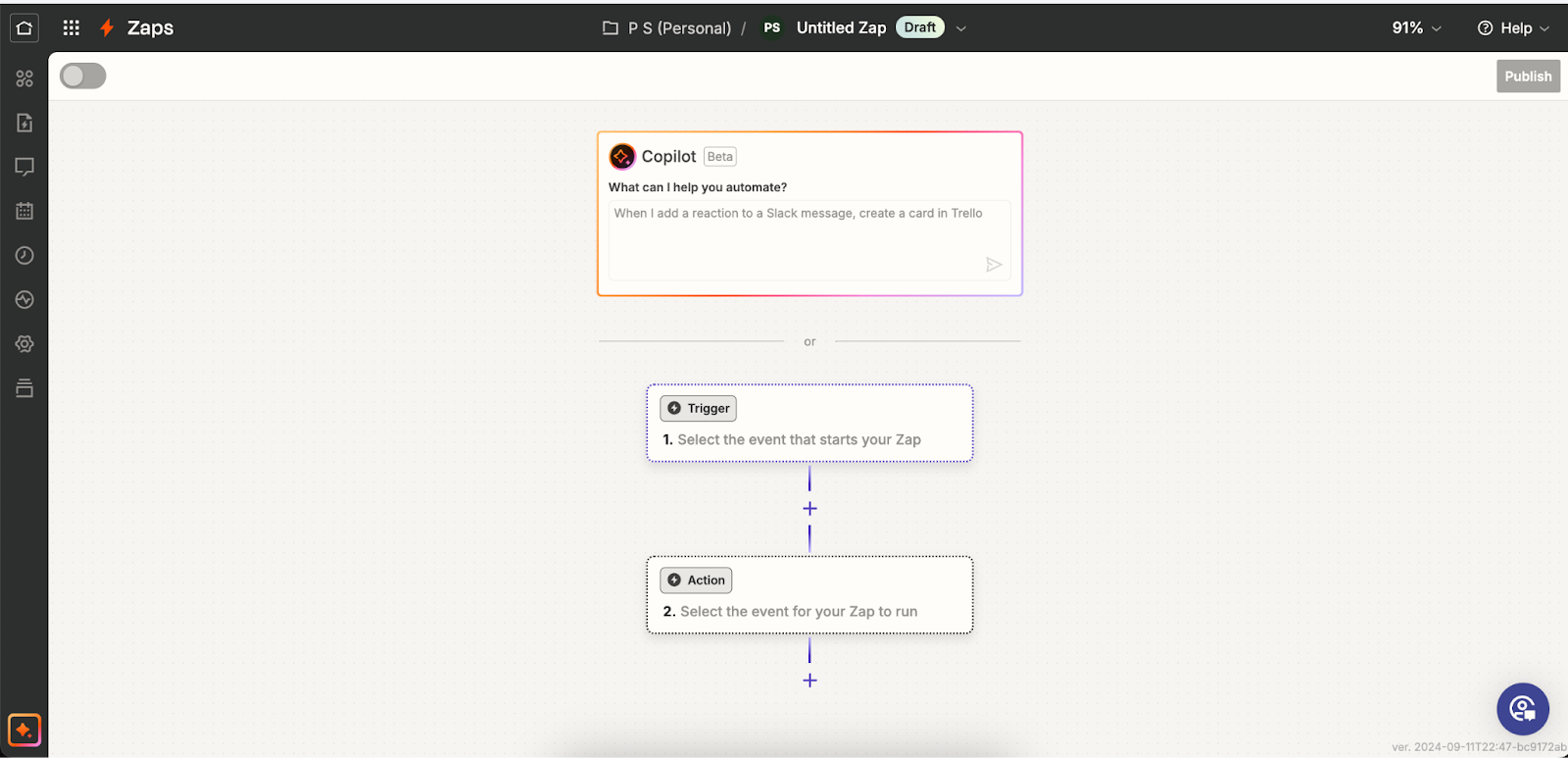Screen dimensions: 1568x758
Task: Open the support chat bubble
Action: coord(1523,709)
